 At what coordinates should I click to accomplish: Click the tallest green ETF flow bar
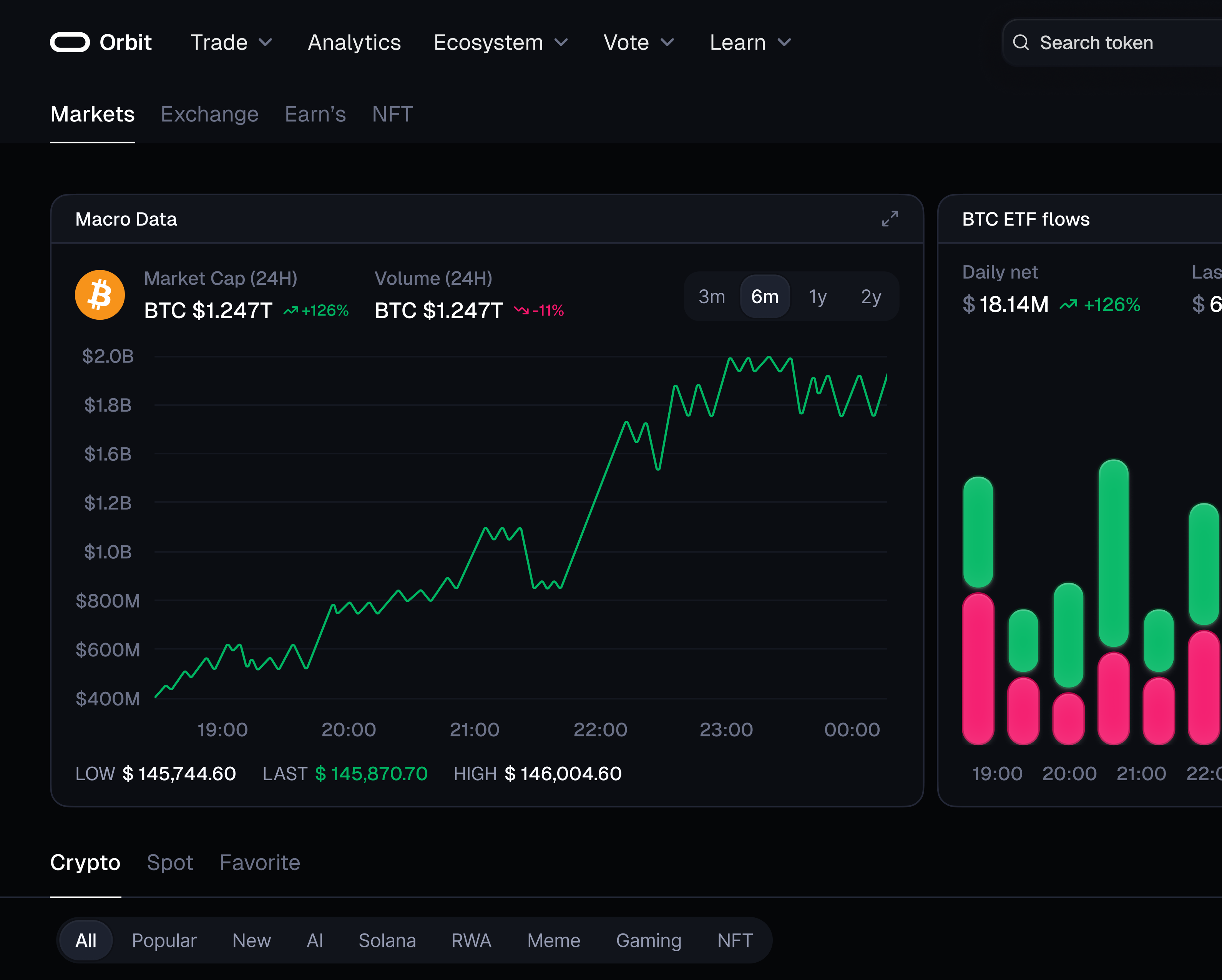point(1113,553)
